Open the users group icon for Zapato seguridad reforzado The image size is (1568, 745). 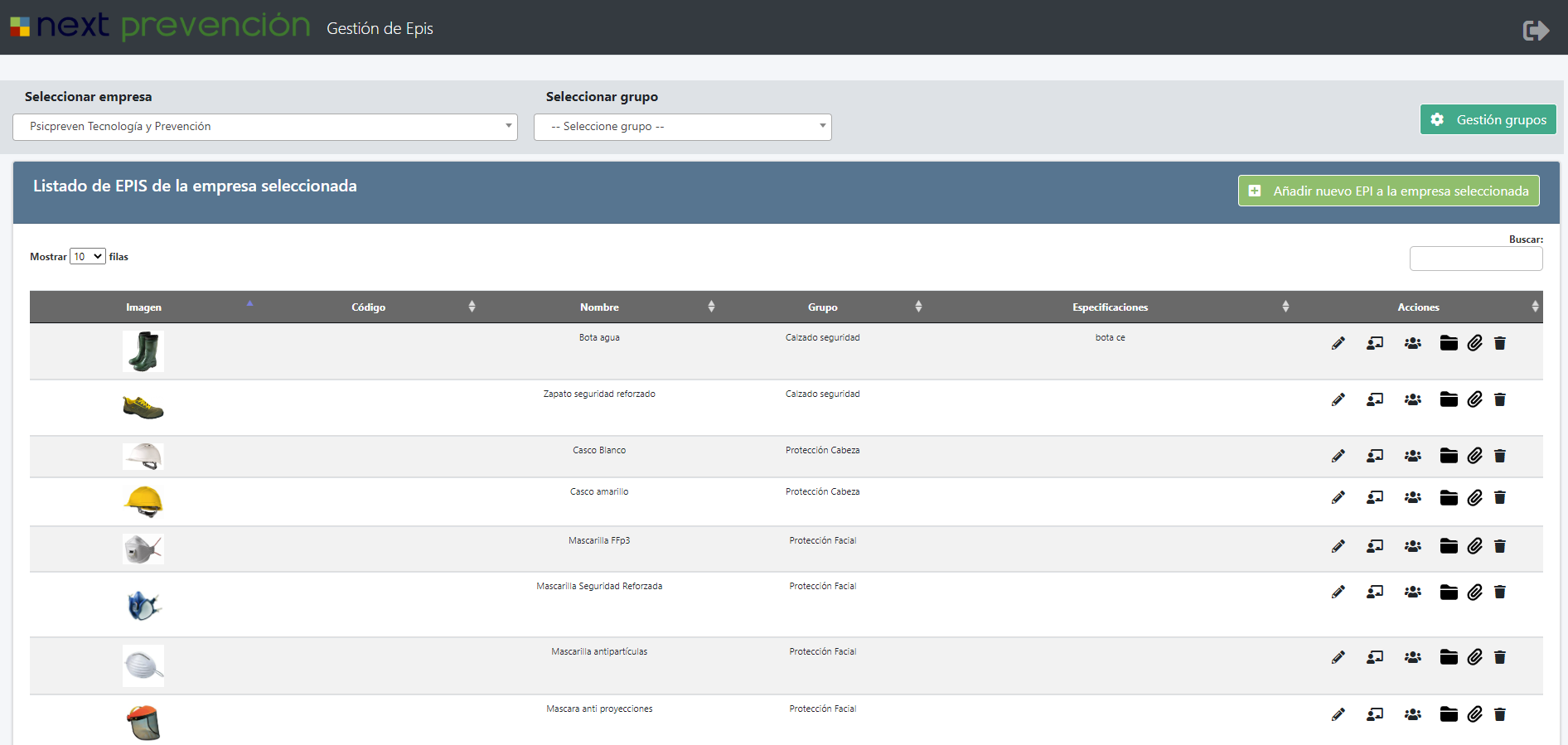pyautogui.click(x=1413, y=399)
